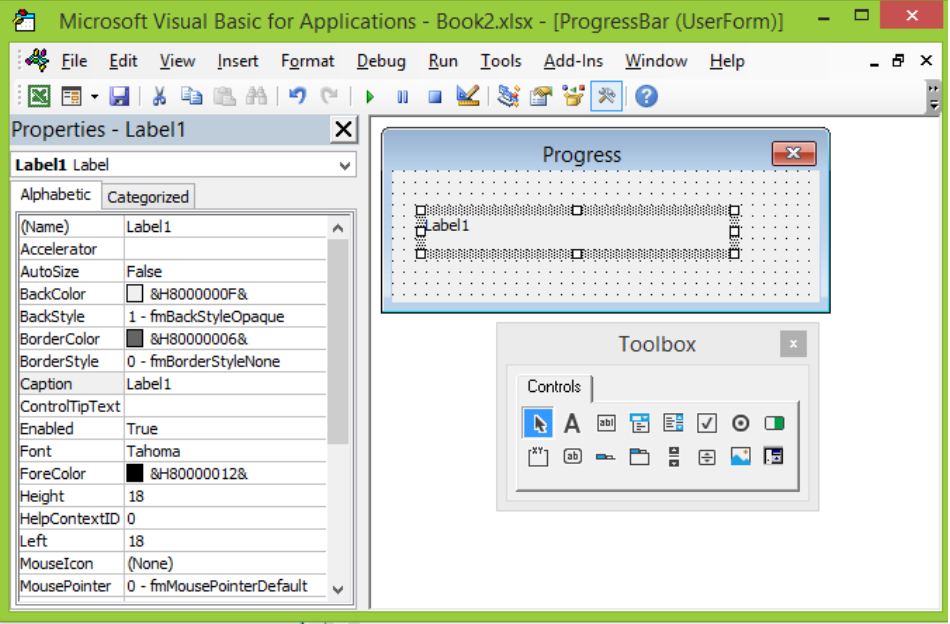This screenshot has width=950, height=624.
Task: Select the ToggleButton control in Toolbox
Action: click(774, 423)
